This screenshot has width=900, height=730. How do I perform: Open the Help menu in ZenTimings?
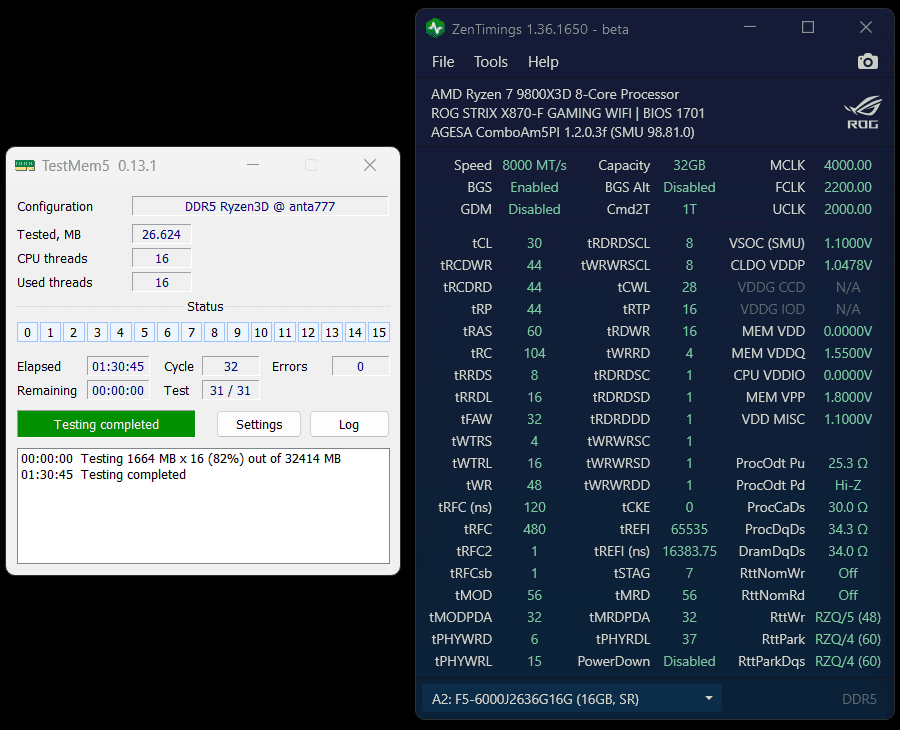click(x=543, y=62)
